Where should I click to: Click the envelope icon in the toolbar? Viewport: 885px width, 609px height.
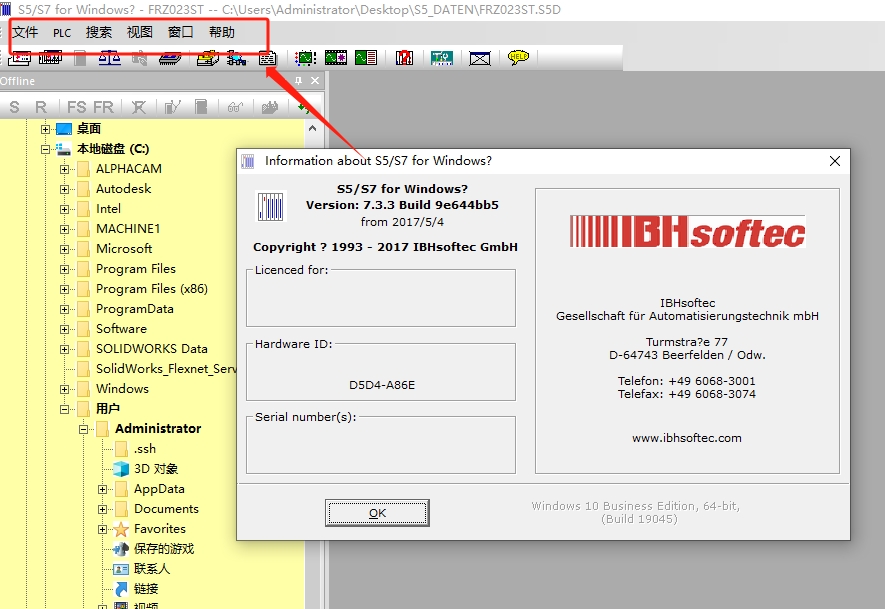tap(480, 58)
